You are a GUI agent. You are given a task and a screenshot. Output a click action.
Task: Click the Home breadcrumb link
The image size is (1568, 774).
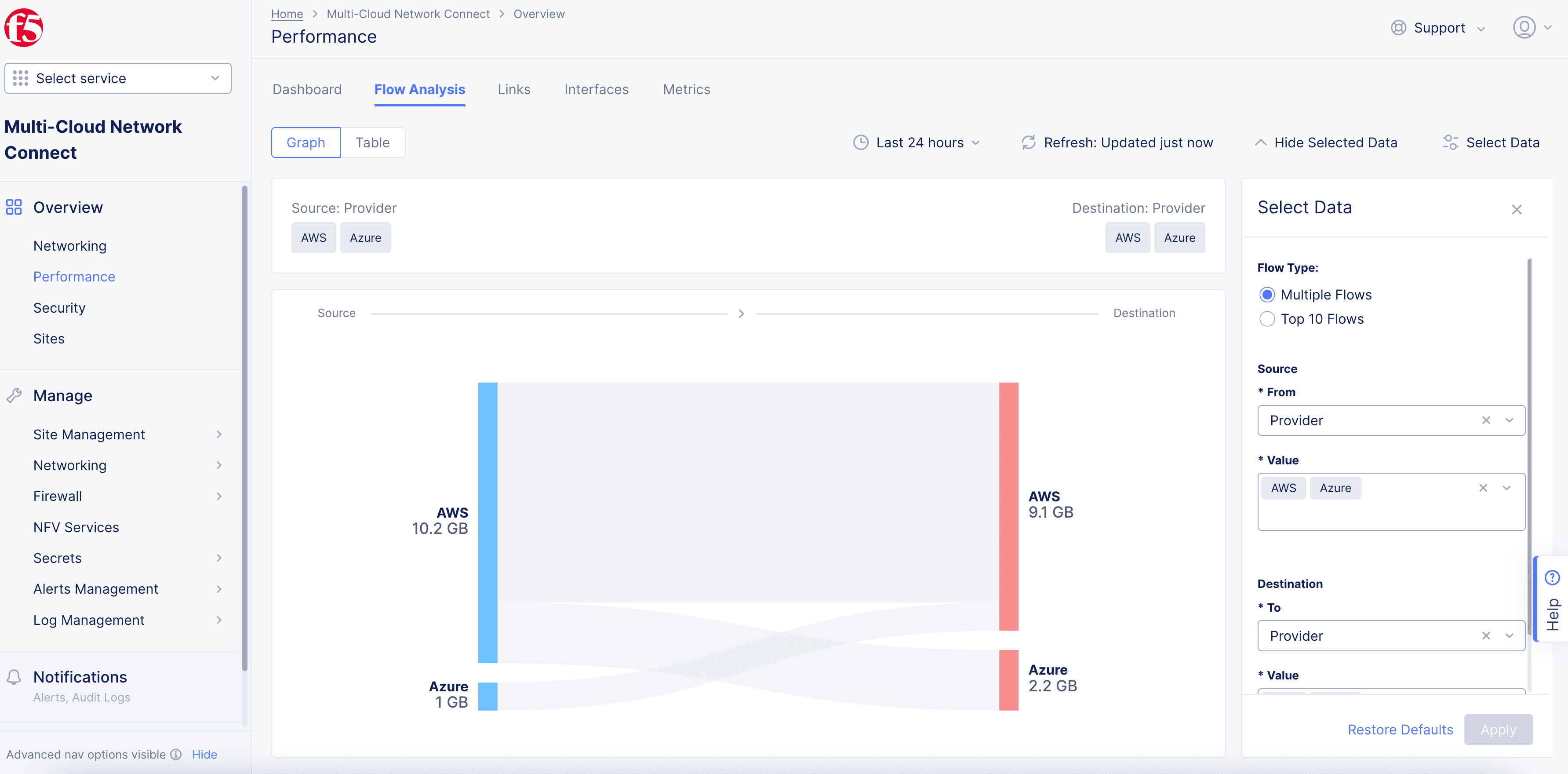pyautogui.click(x=287, y=14)
